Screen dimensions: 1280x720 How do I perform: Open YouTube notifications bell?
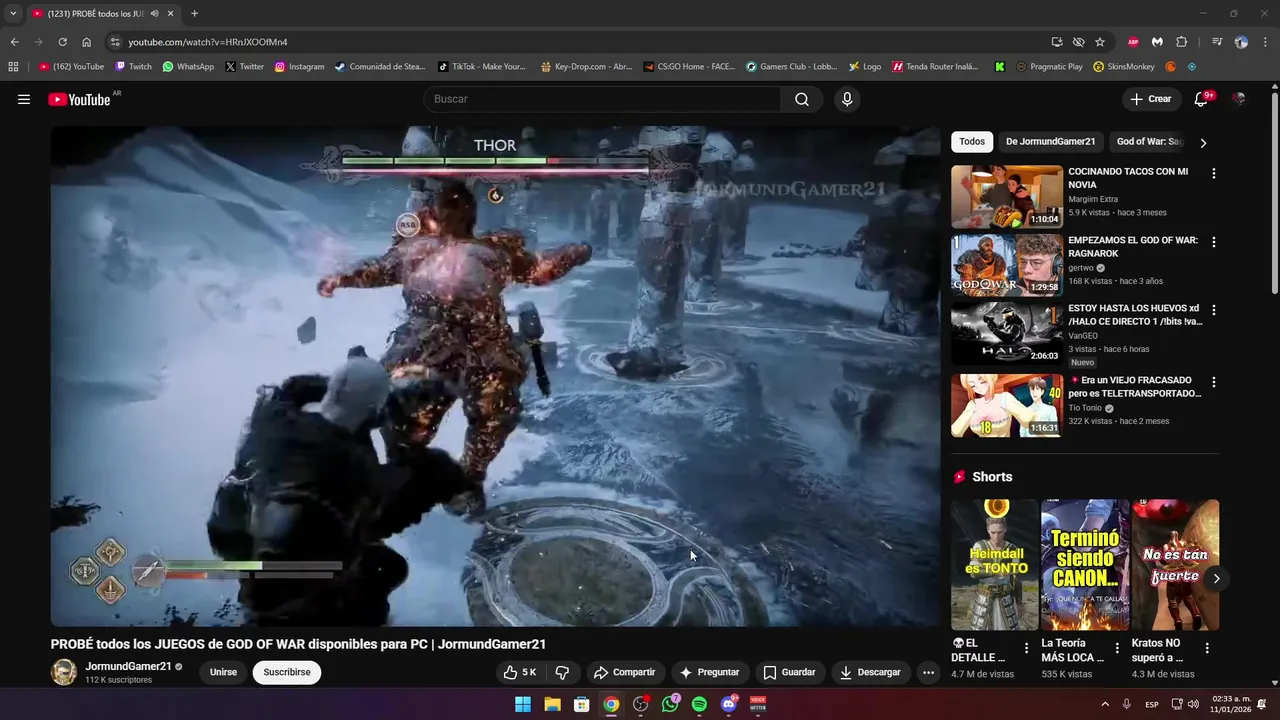click(1201, 99)
